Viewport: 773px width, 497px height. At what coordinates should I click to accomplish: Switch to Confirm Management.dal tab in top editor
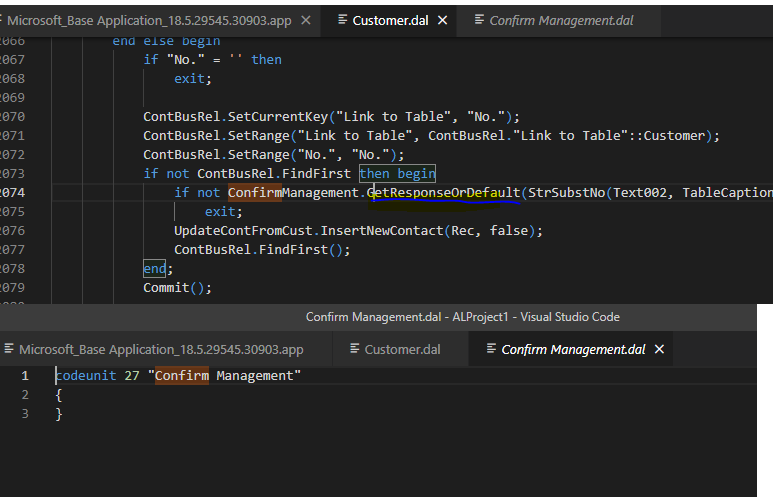(561, 20)
